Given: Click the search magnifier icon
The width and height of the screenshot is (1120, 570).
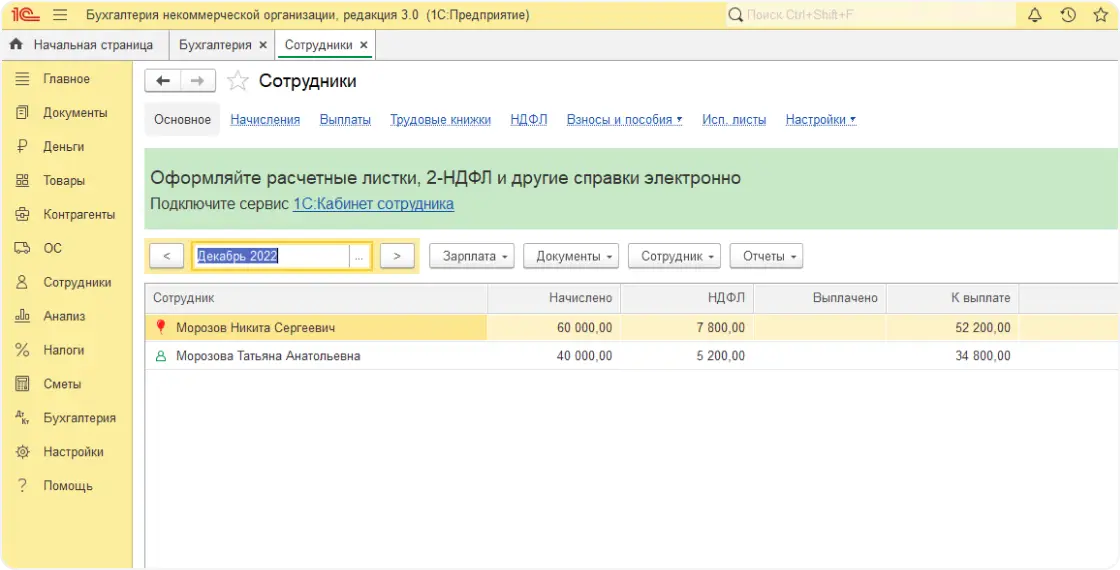Looking at the screenshot, I should (736, 15).
